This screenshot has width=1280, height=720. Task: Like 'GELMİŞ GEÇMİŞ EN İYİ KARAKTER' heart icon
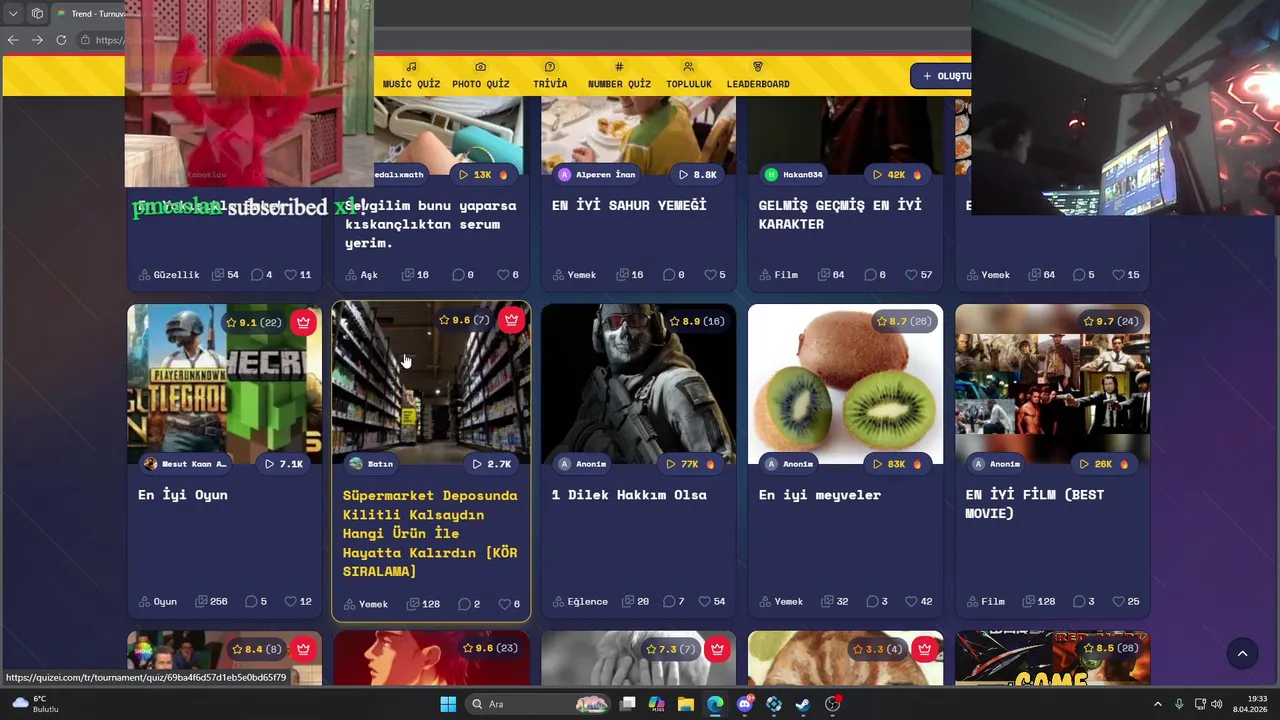click(x=912, y=274)
